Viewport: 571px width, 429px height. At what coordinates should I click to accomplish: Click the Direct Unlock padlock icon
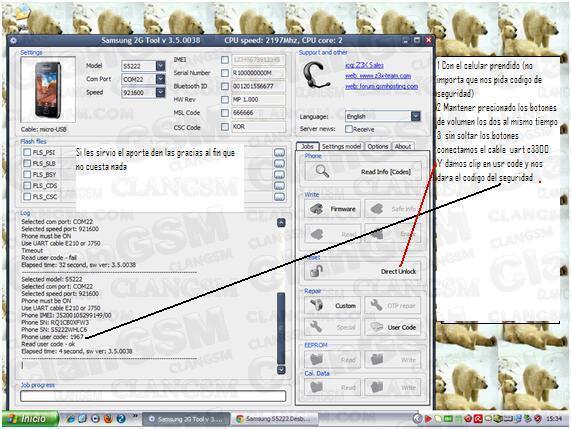tap(316, 271)
